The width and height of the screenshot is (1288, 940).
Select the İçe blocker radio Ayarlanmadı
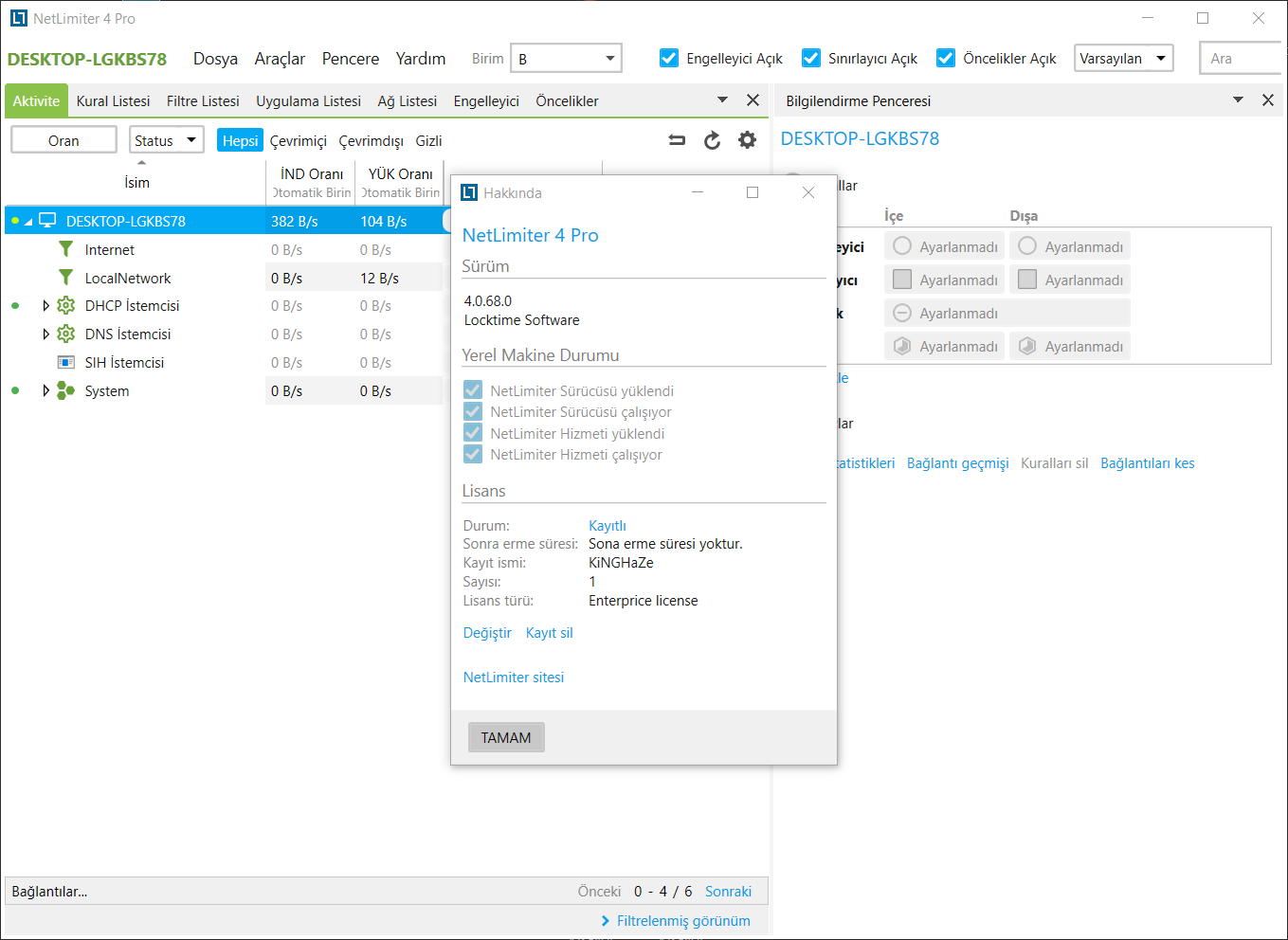point(902,246)
